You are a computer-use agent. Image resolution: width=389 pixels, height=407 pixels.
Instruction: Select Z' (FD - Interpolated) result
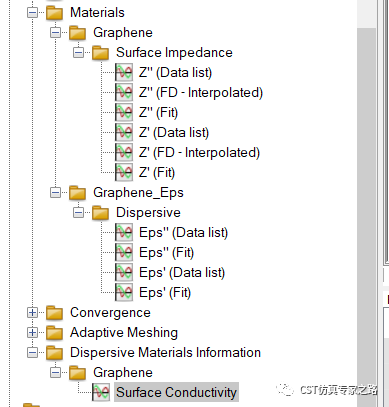199,152
